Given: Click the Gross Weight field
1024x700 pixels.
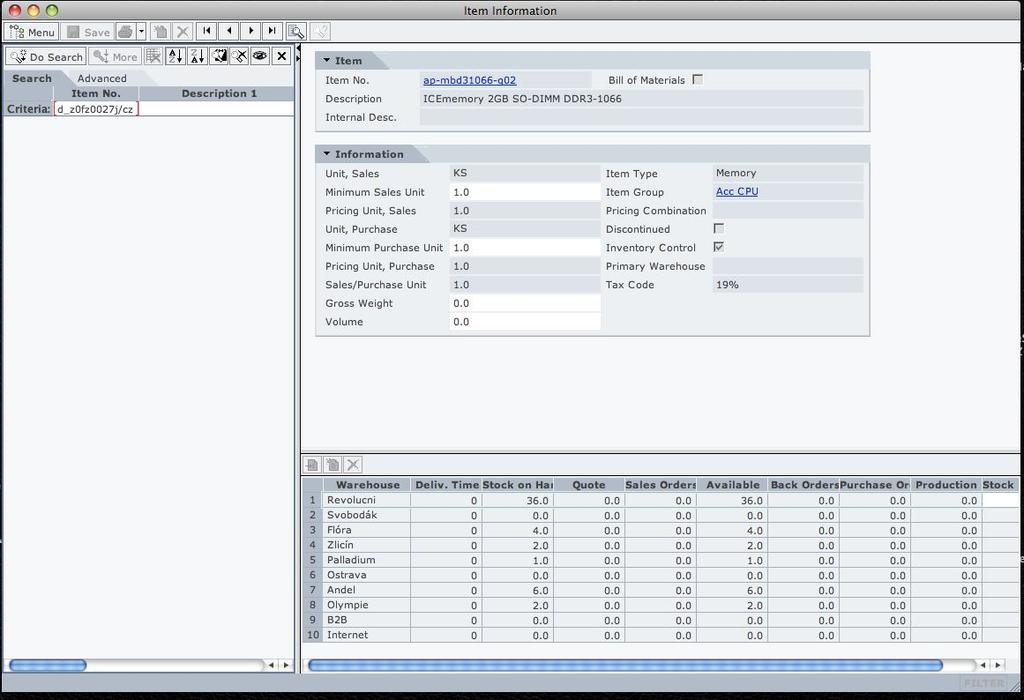Looking at the screenshot, I should tap(525, 303).
